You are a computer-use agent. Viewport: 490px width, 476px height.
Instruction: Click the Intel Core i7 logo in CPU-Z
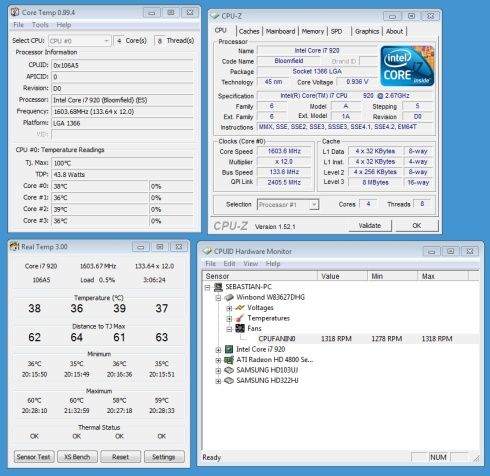pyautogui.click(x=407, y=66)
